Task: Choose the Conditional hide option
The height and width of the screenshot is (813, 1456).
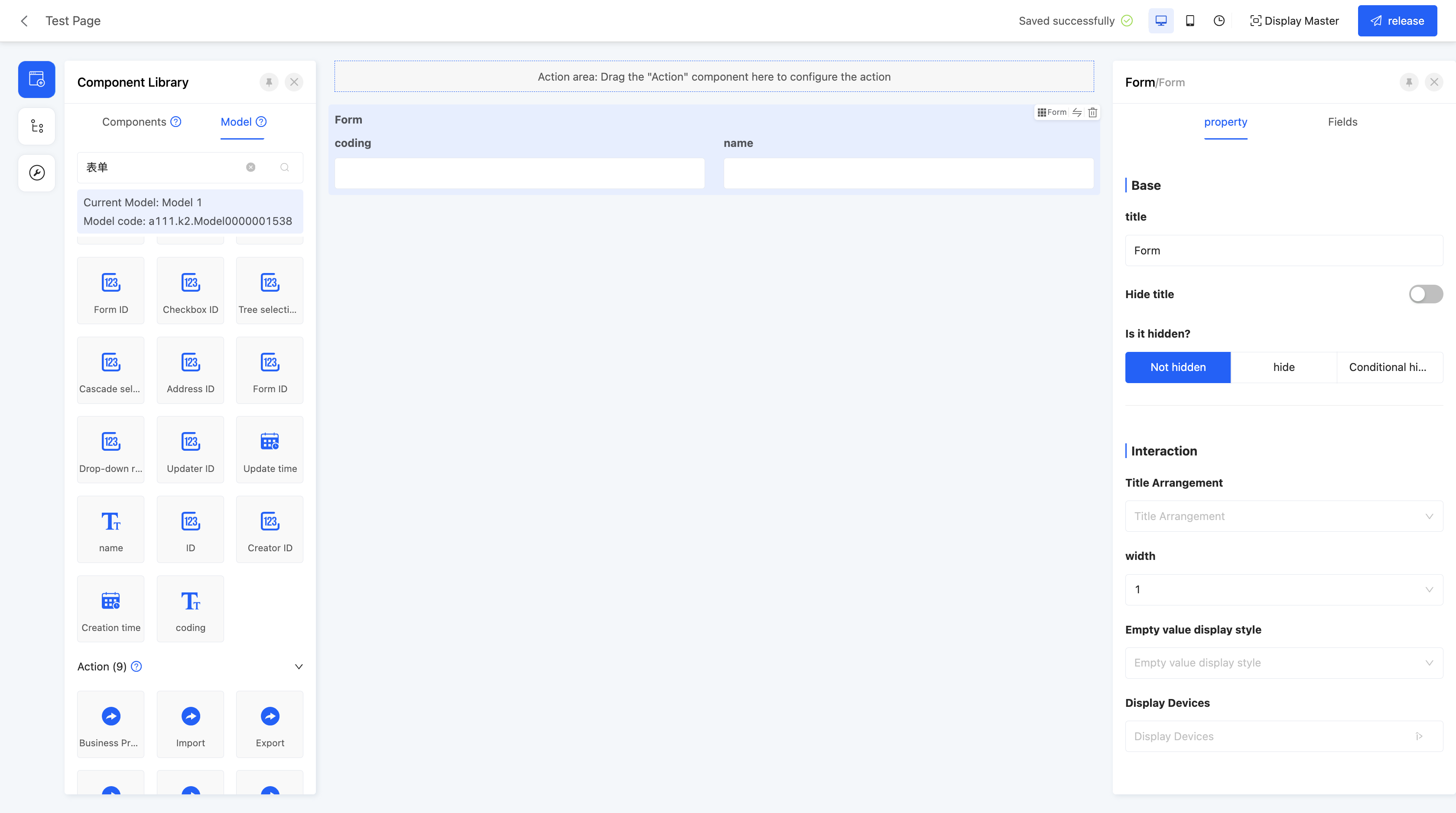Action: click(1389, 367)
